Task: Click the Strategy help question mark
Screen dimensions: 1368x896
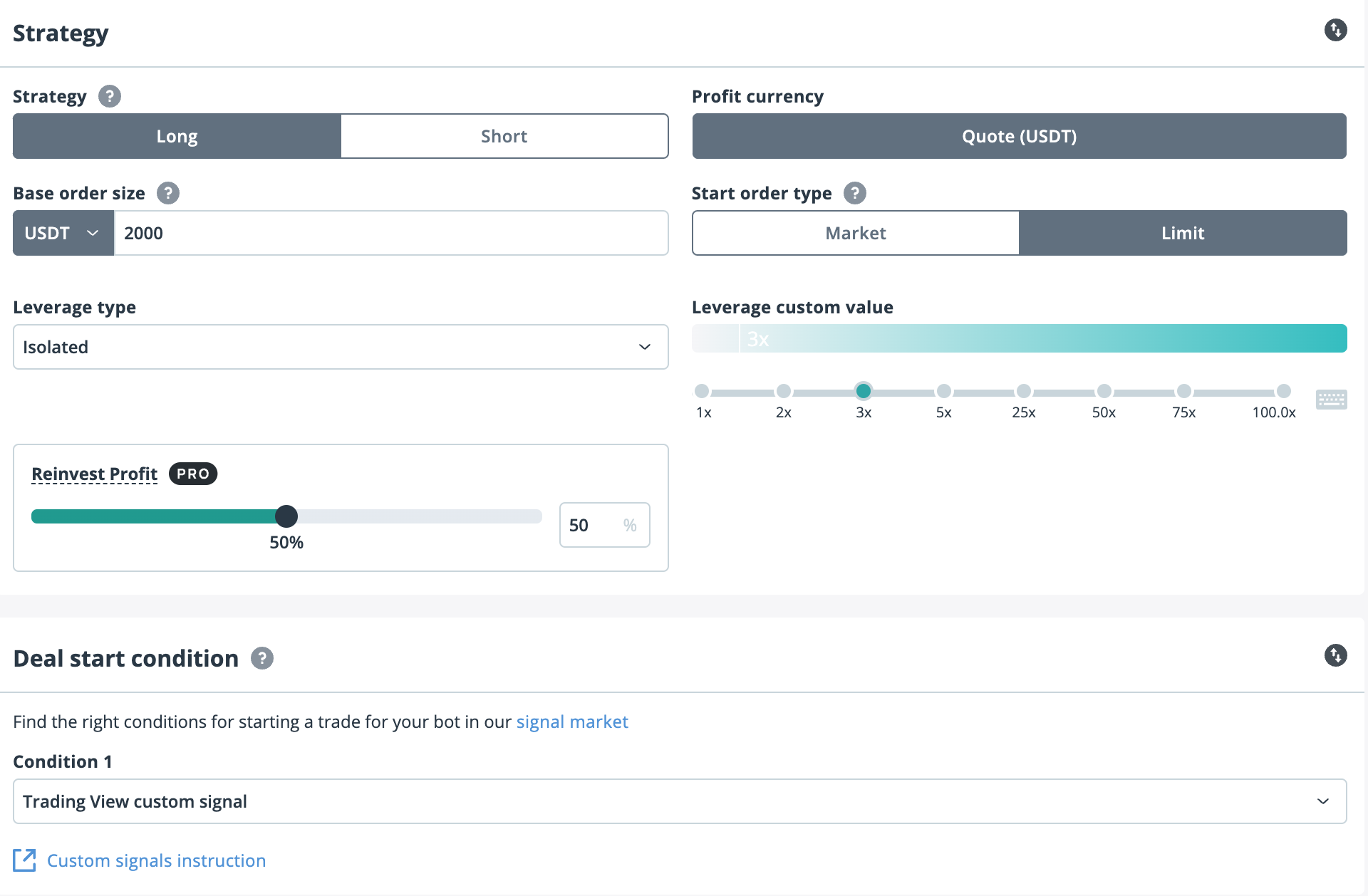Action: click(x=110, y=96)
